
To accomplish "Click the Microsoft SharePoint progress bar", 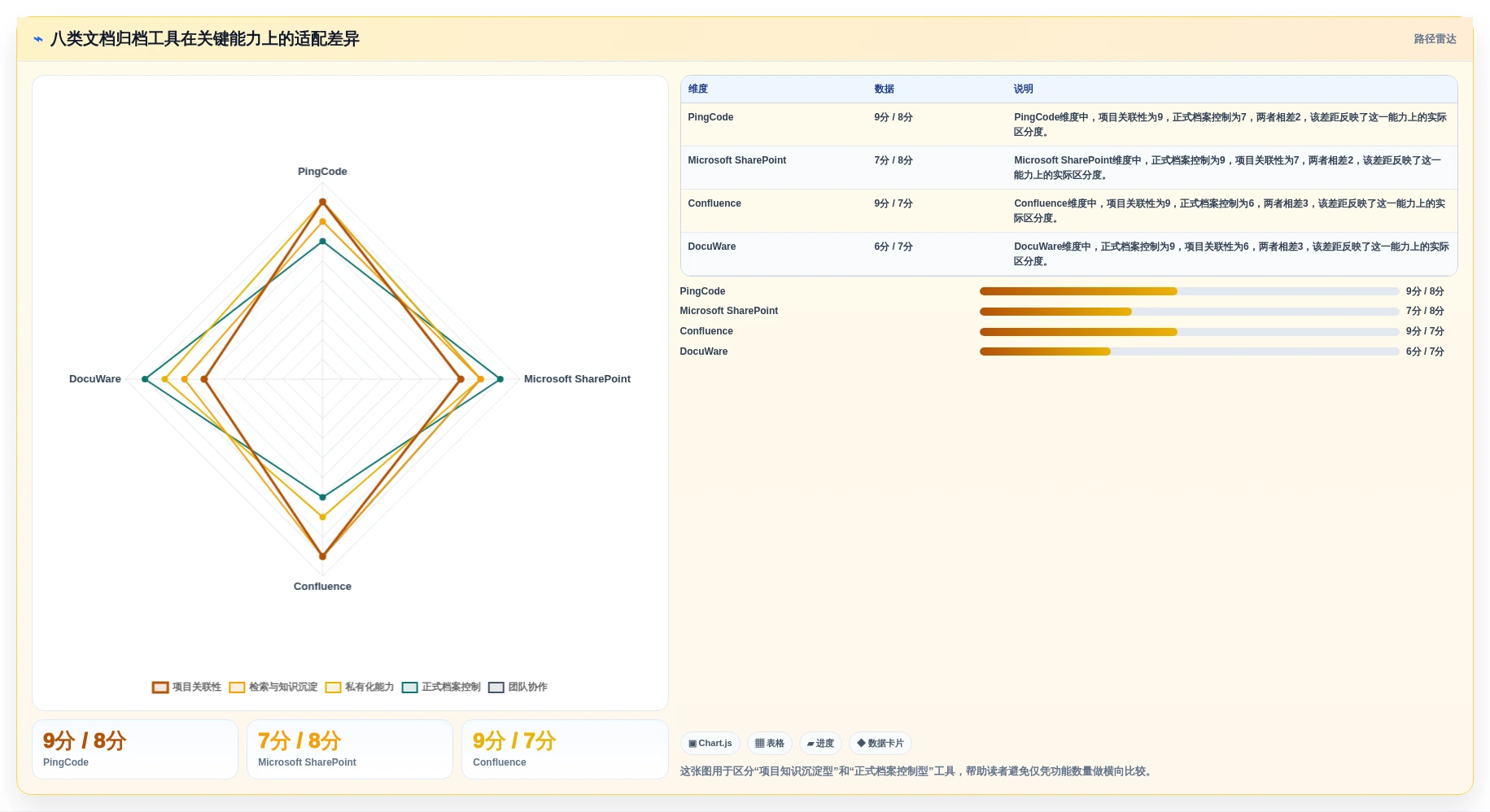I will 1189,312.
